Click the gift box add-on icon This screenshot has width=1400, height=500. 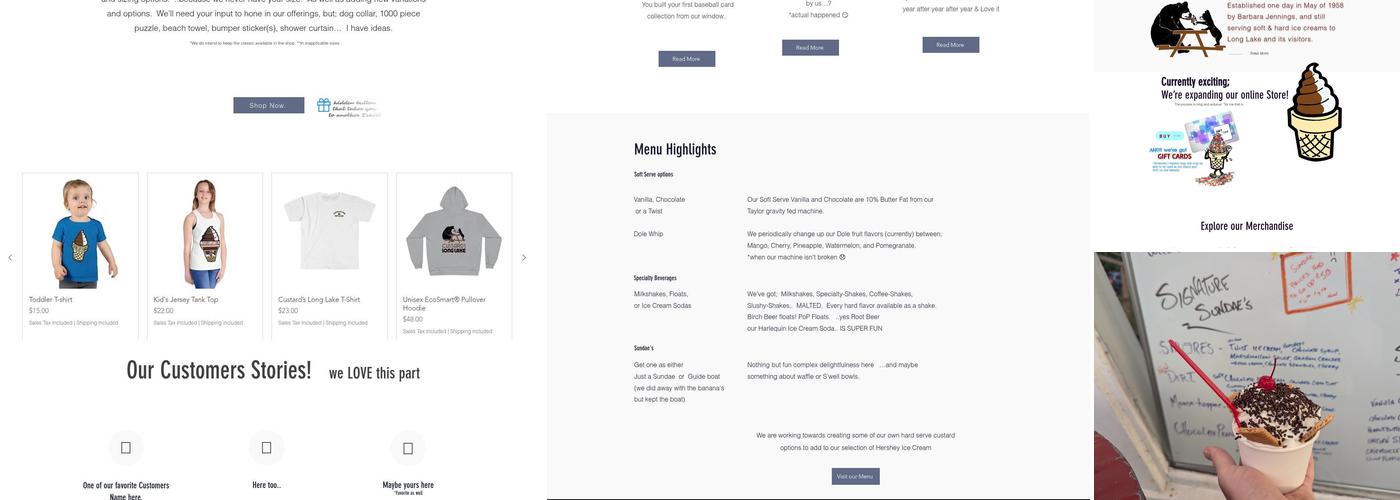click(x=324, y=105)
